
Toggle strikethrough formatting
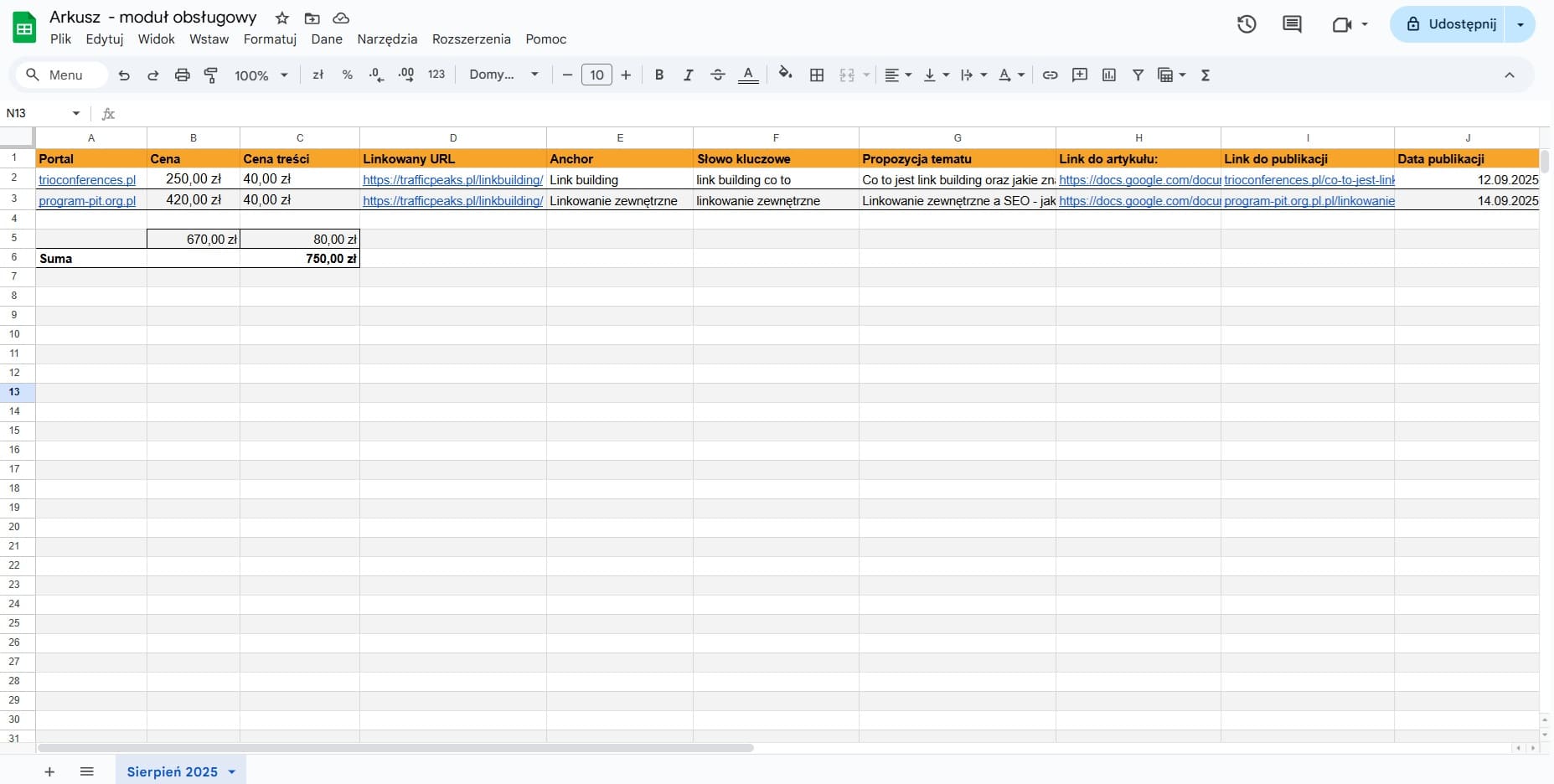click(718, 75)
